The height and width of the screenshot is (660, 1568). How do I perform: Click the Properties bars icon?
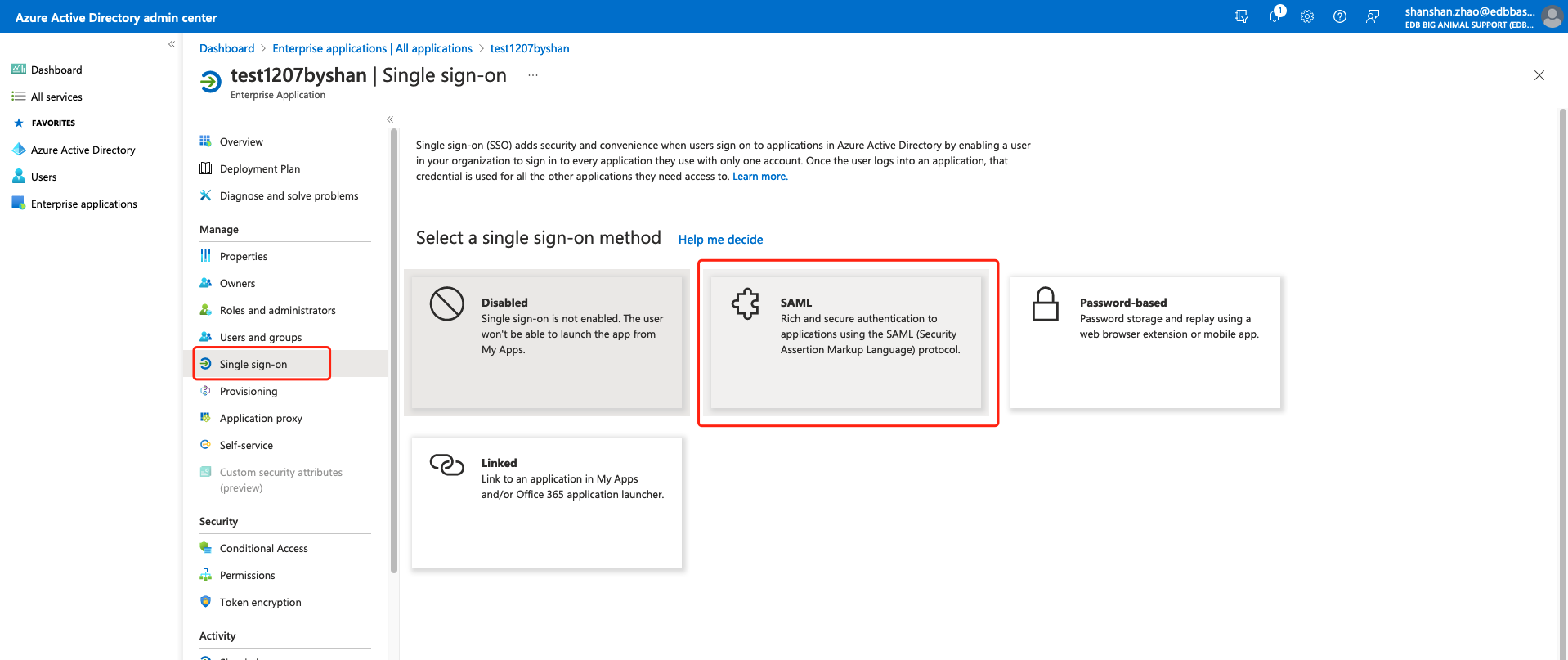point(205,255)
